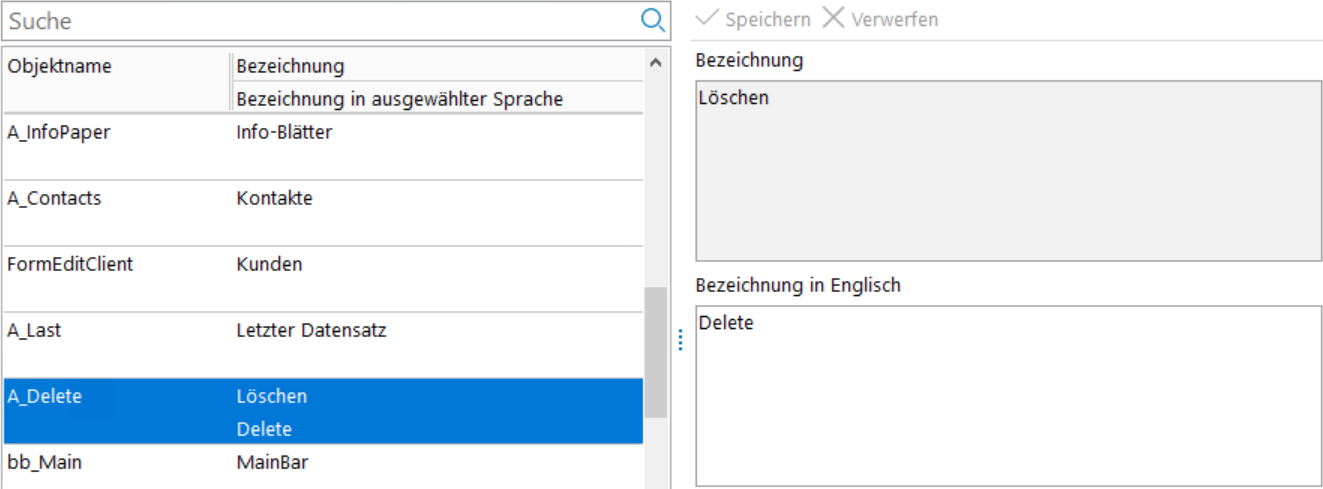Click the grey Bezeichnung text box

(x=1008, y=170)
